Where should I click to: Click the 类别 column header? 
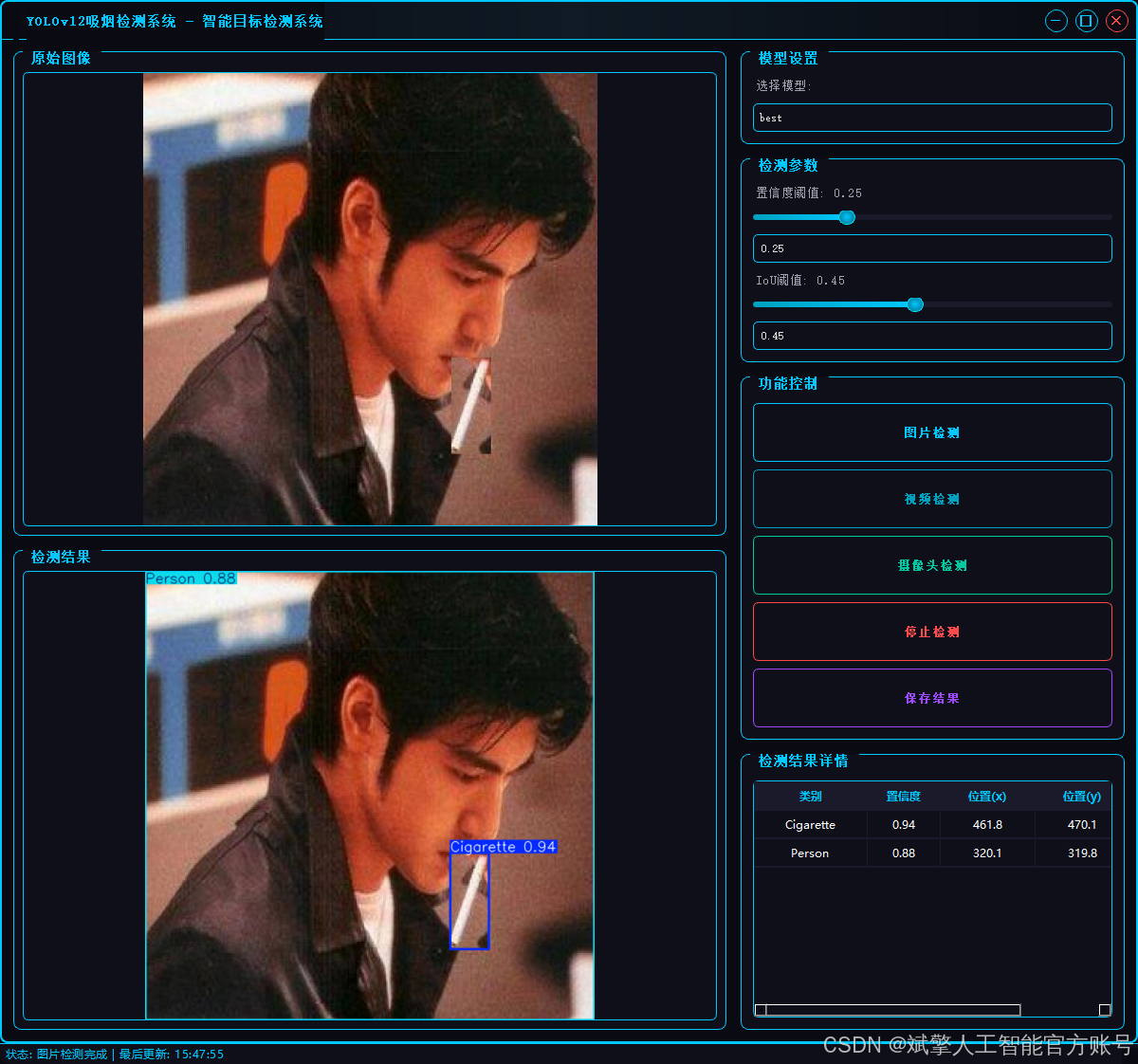point(811,797)
